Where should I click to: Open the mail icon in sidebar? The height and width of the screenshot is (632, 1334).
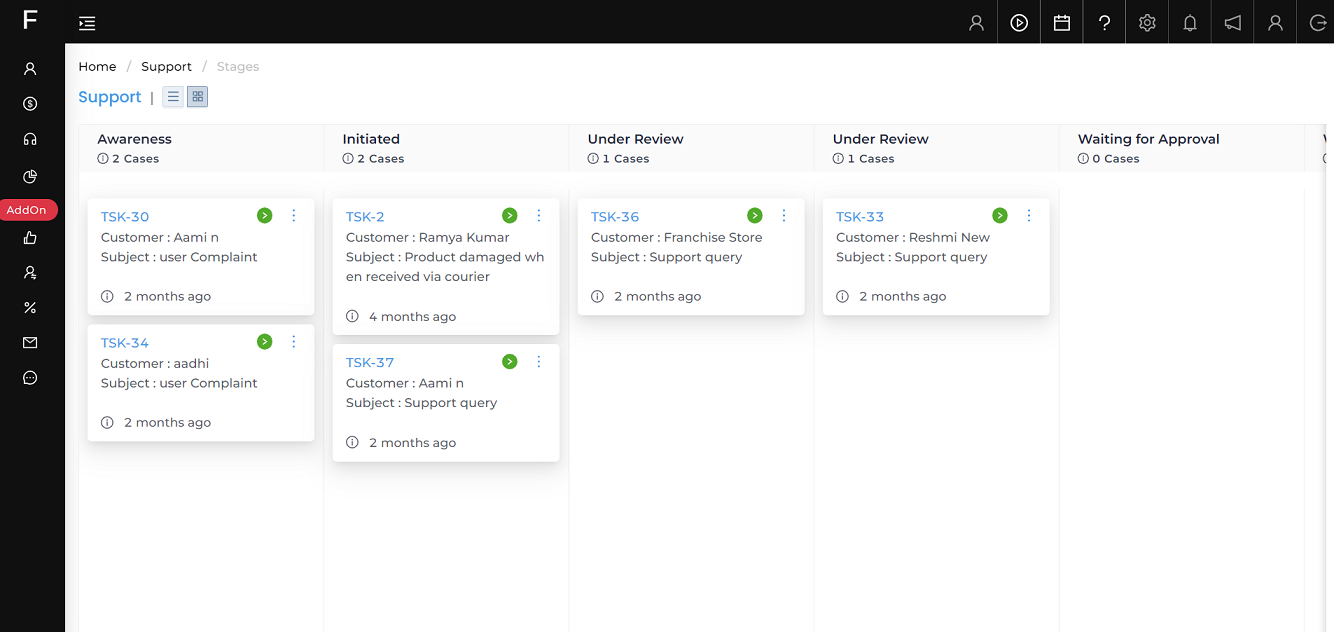[30, 343]
